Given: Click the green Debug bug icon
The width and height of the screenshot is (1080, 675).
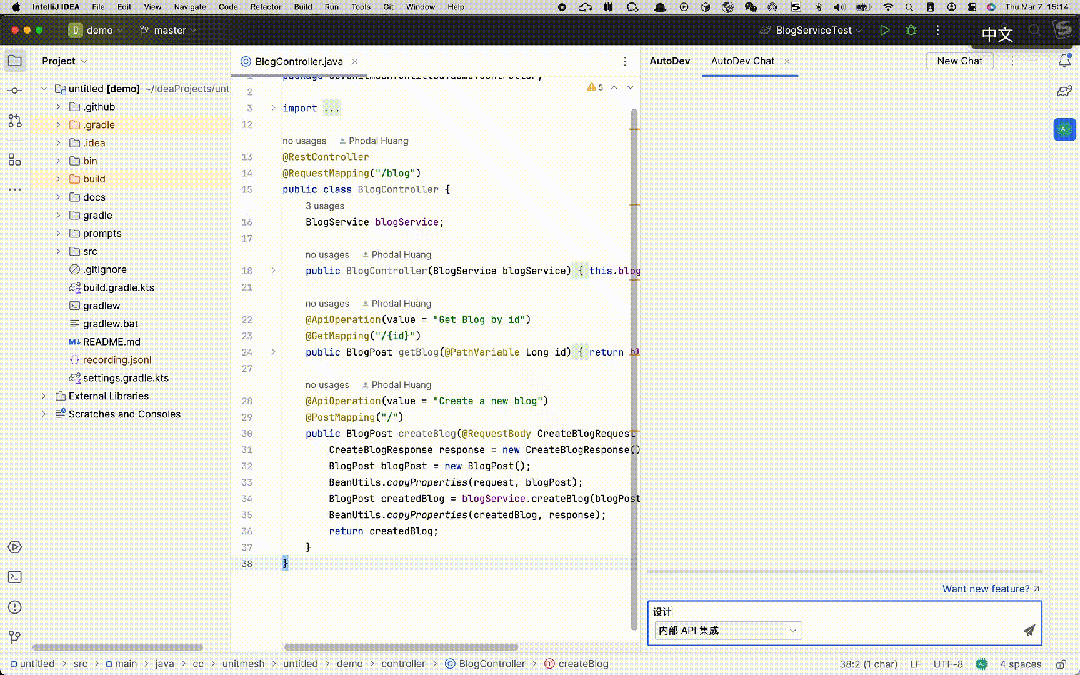Looking at the screenshot, I should point(911,30).
